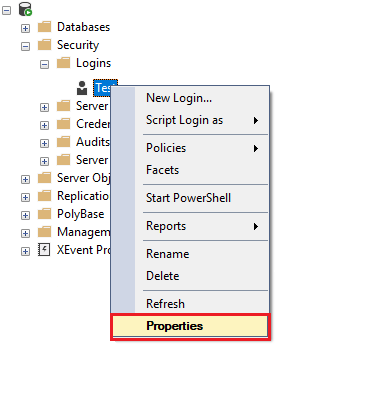Click the Logins folder icon
The width and height of the screenshot is (390, 396).
pyautogui.click(x=63, y=63)
